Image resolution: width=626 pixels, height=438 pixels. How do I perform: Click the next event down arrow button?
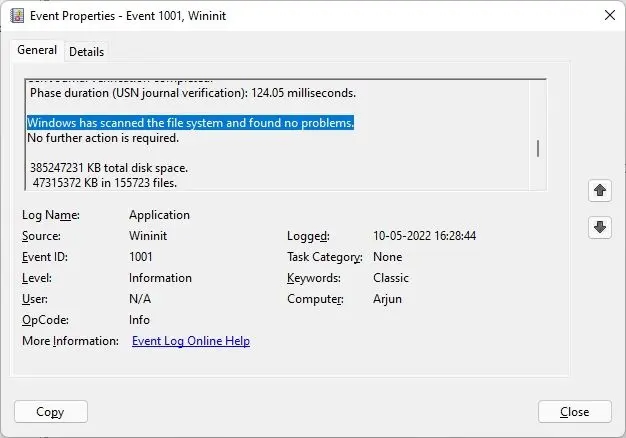point(599,227)
